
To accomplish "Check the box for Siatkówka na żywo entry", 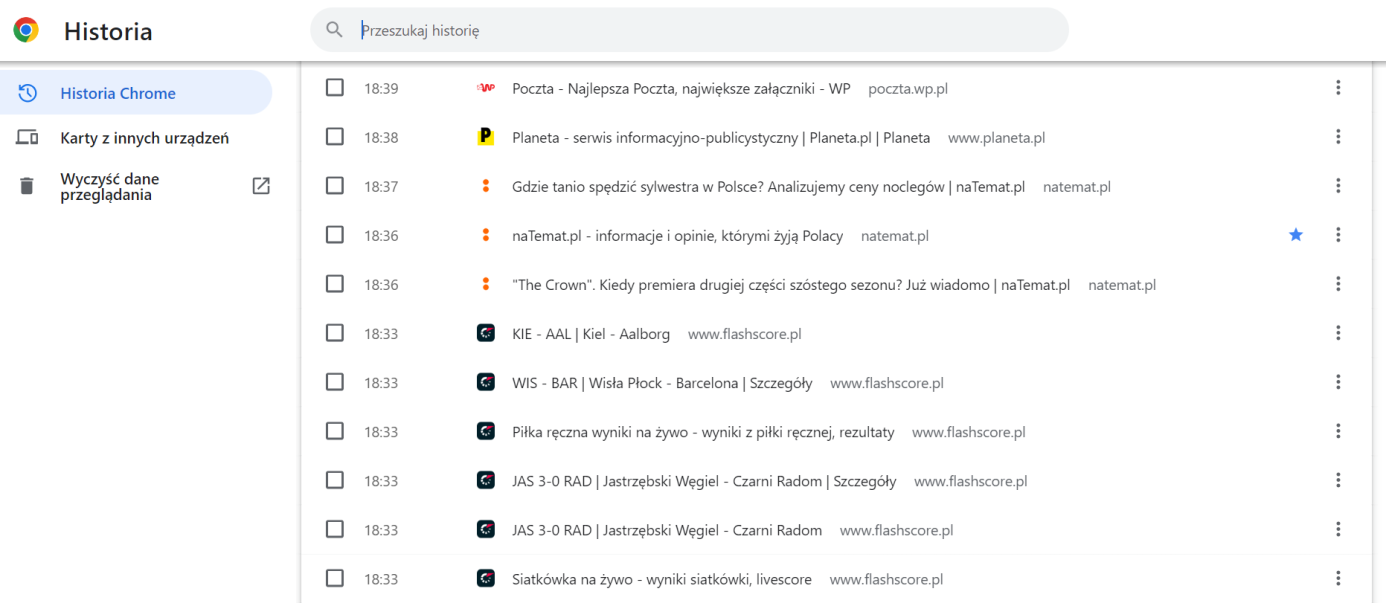I will click(x=335, y=578).
